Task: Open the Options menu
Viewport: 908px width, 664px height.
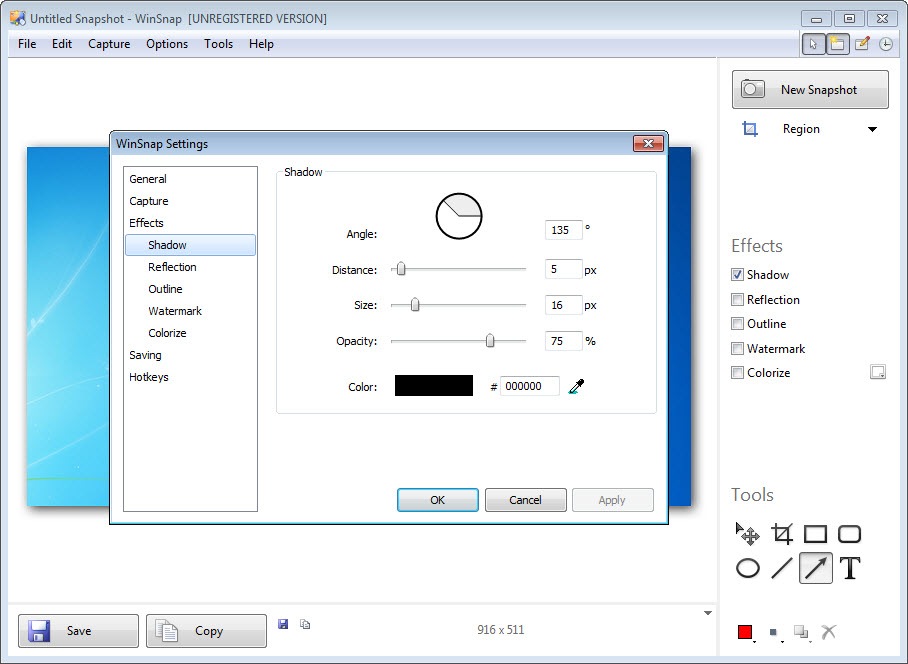Action: pos(167,44)
